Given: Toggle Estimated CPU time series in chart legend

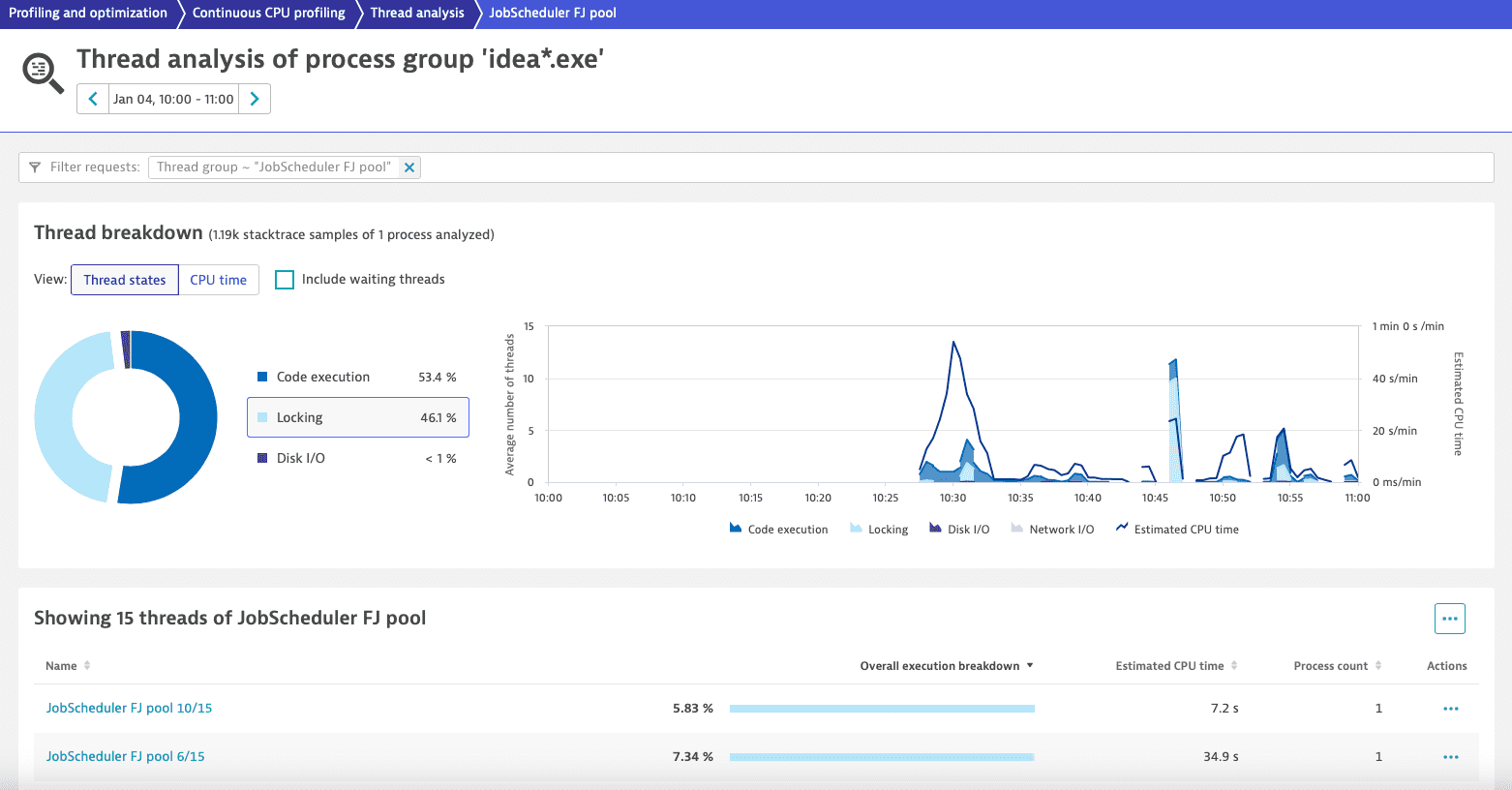Looking at the screenshot, I should 1177,530.
